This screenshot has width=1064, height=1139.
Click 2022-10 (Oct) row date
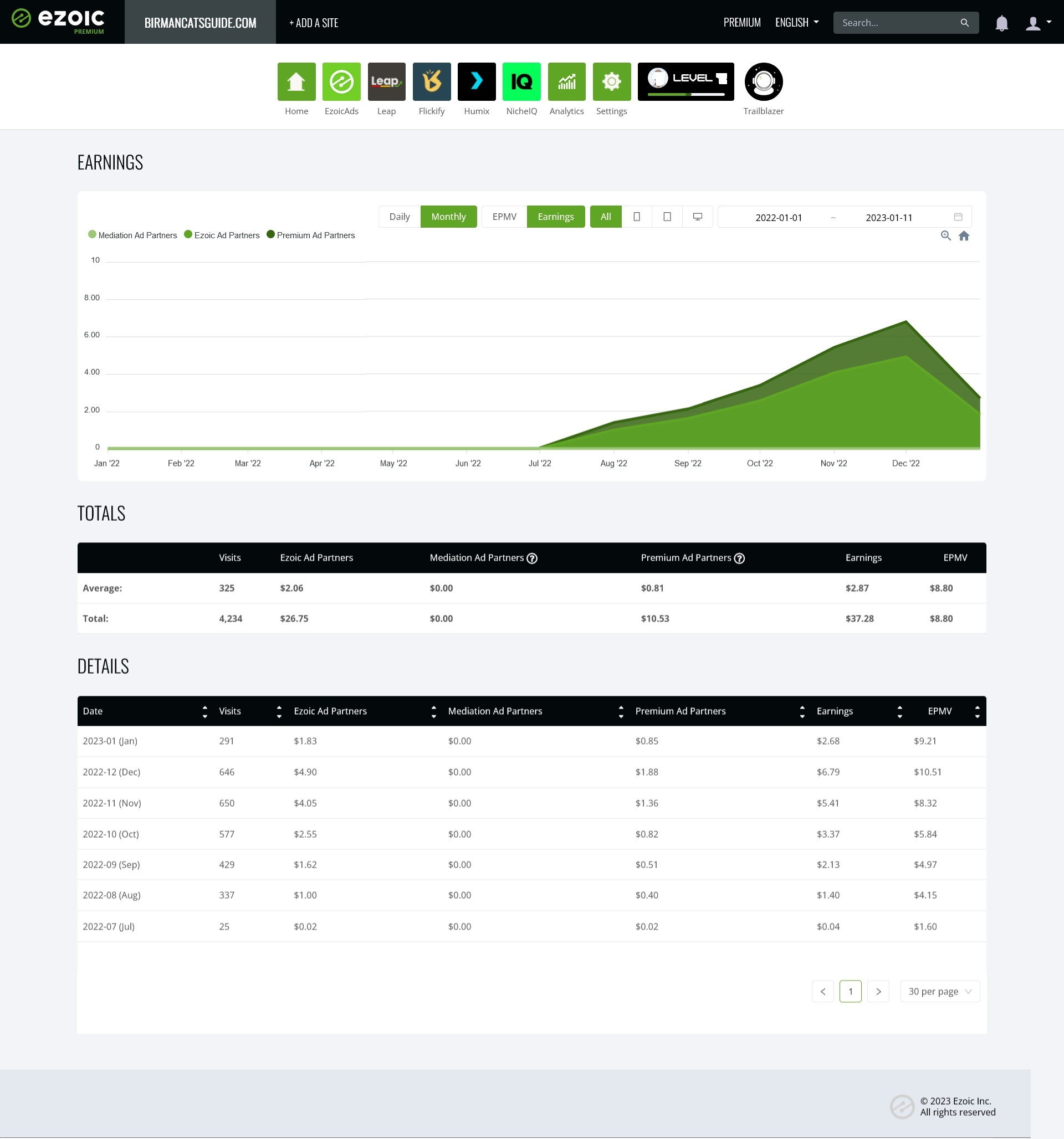tap(111, 835)
